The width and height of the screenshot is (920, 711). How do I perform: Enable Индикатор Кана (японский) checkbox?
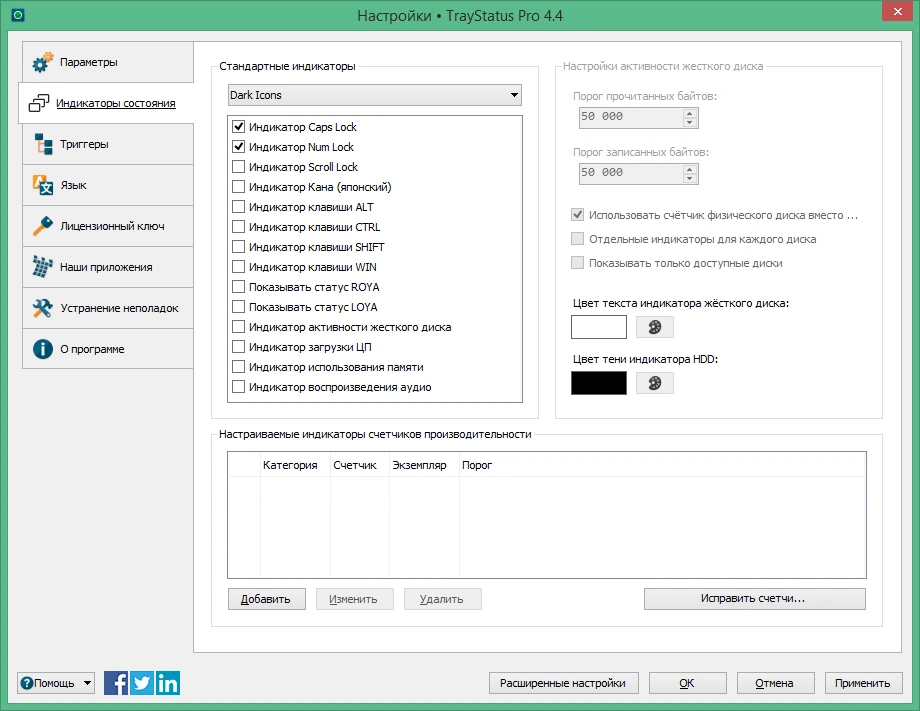[x=238, y=187]
